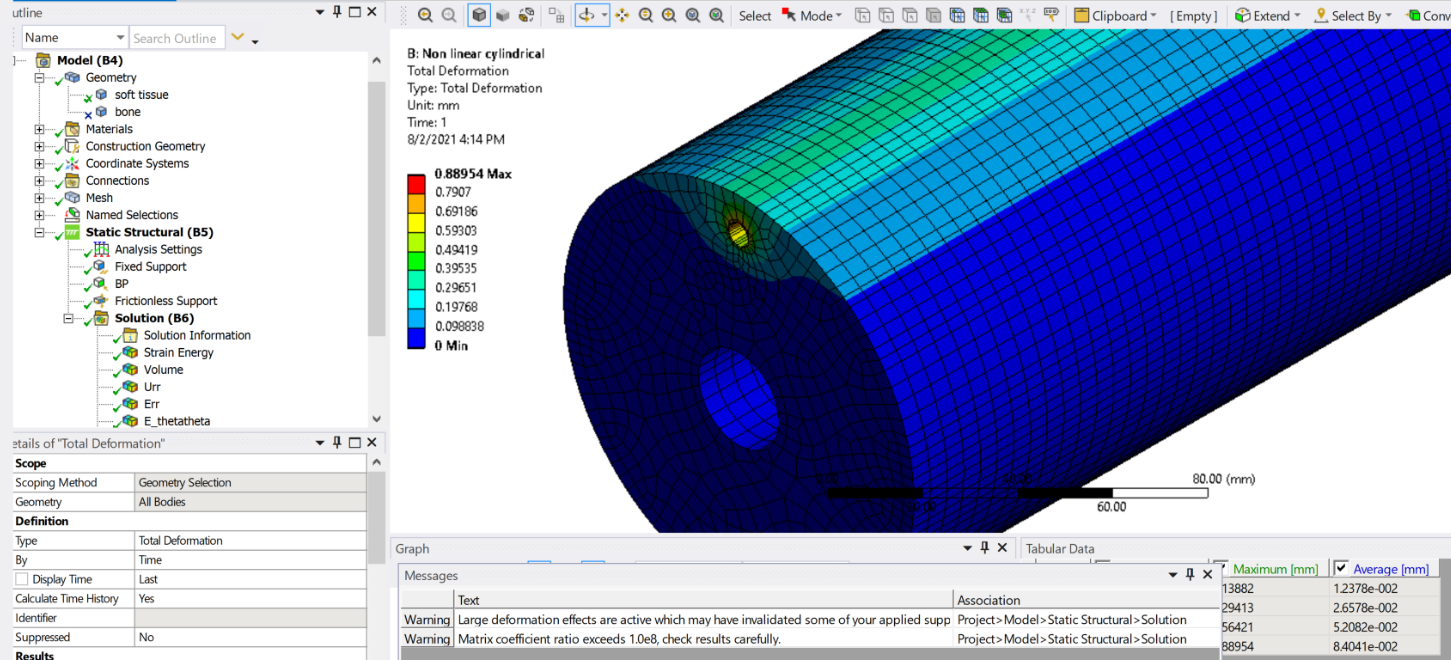Viewport: 1451px width, 660px height.
Task: Collapse the Solution (B6) branch
Action: 68,318
